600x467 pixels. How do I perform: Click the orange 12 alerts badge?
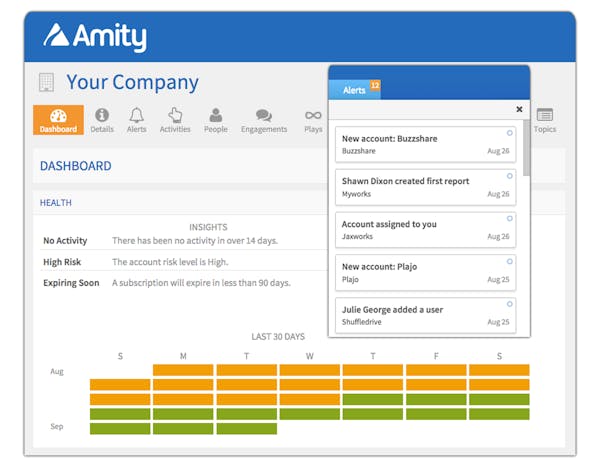[x=375, y=85]
